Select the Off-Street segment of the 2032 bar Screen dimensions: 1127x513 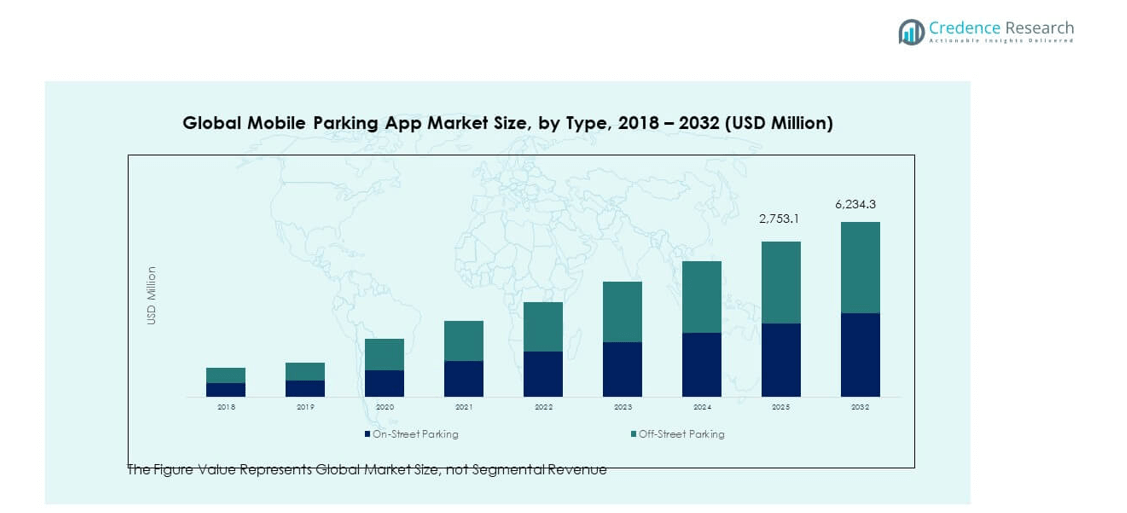click(x=860, y=267)
